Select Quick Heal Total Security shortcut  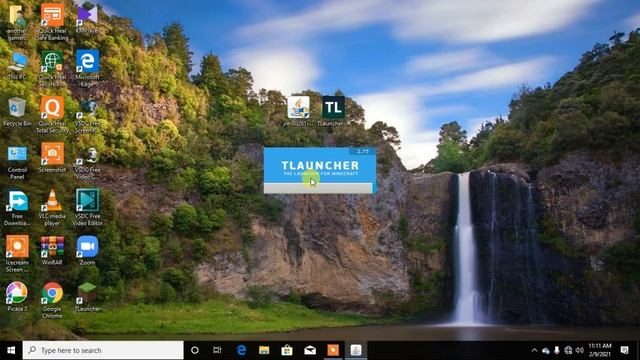coord(52,115)
